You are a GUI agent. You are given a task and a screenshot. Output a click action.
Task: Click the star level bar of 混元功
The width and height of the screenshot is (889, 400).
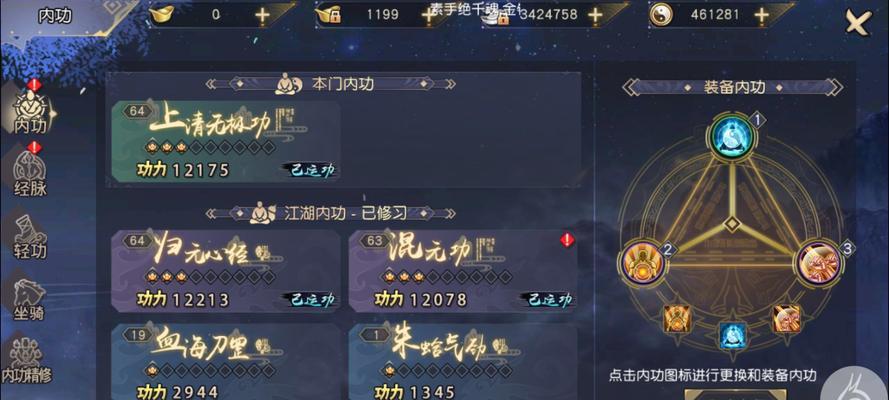click(448, 277)
